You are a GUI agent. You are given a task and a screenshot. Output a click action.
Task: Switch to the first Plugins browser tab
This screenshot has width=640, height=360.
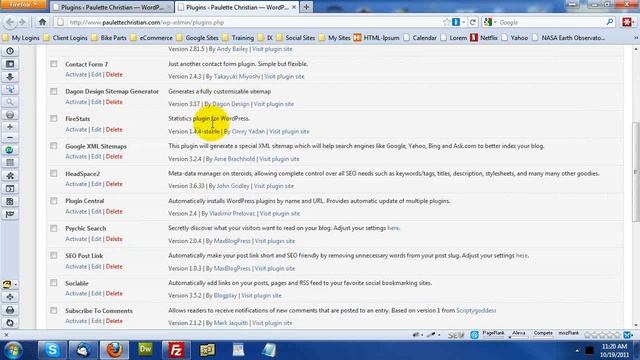pyautogui.click(x=112, y=7)
